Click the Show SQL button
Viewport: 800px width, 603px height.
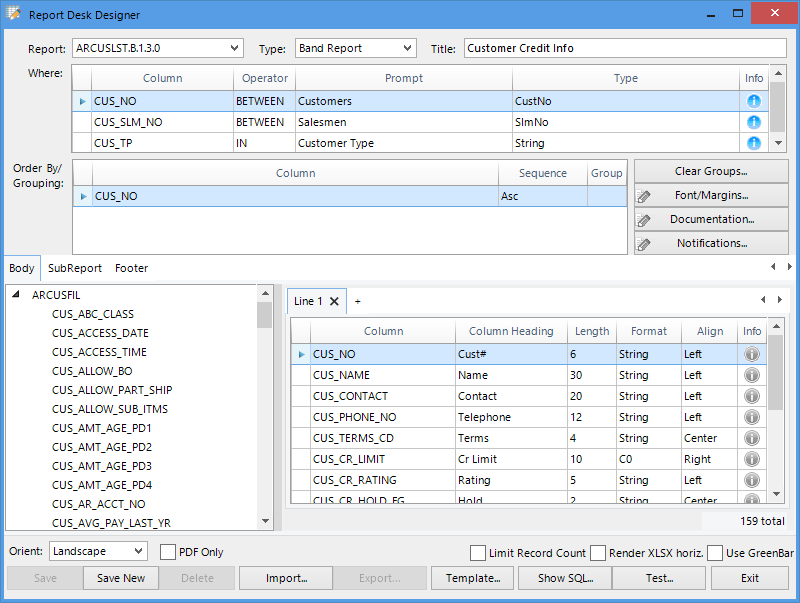coord(565,578)
